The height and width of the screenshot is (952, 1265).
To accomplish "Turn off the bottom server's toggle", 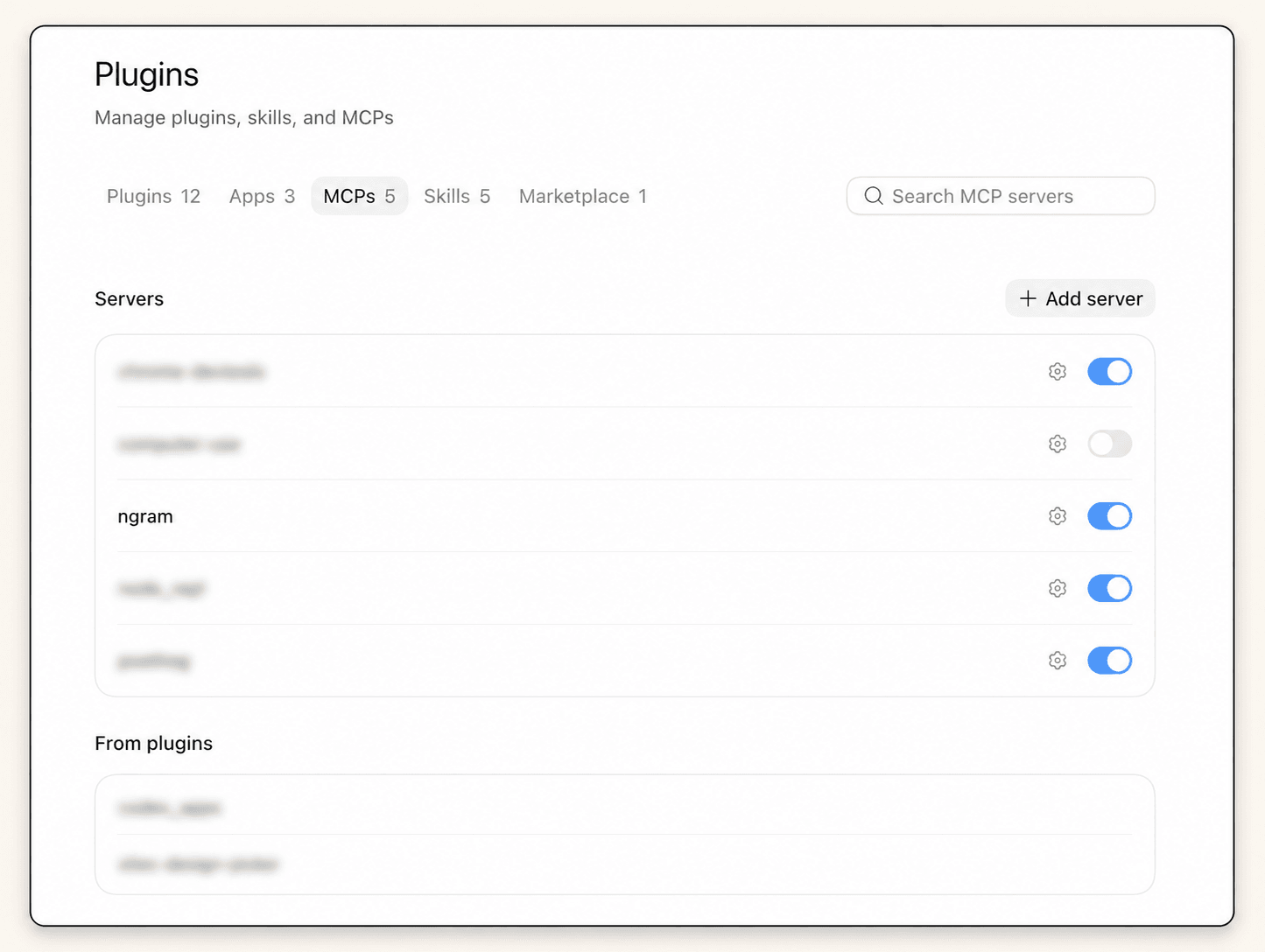I will click(1109, 661).
